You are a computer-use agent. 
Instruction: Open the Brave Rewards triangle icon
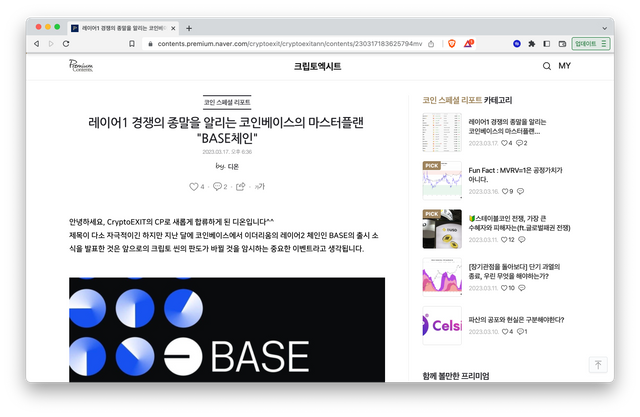(x=468, y=43)
